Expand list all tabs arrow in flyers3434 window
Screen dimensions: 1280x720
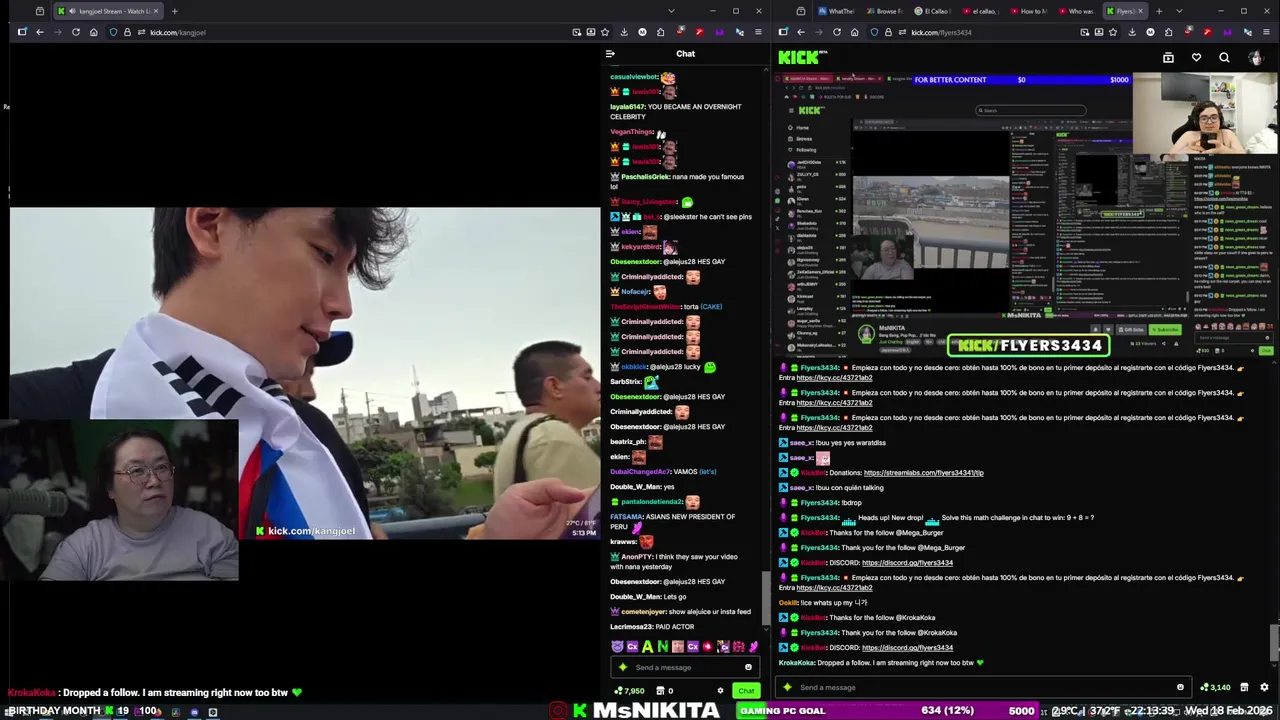[x=1178, y=11]
